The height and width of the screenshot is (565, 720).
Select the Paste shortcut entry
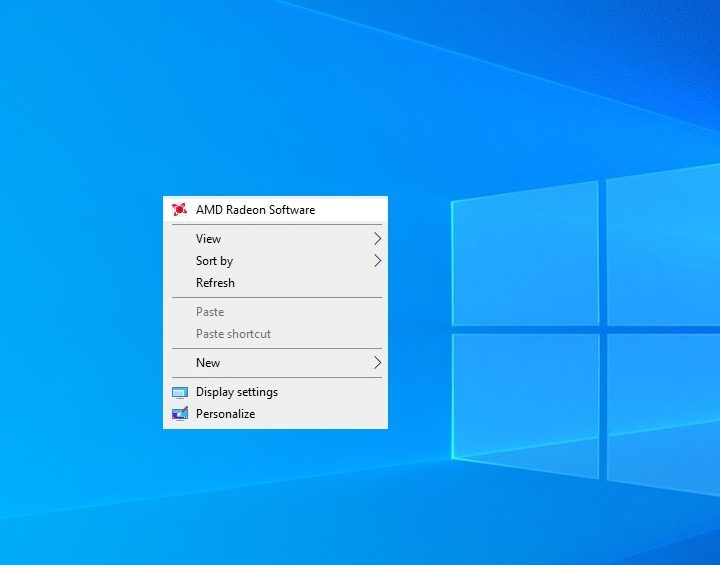(275, 334)
